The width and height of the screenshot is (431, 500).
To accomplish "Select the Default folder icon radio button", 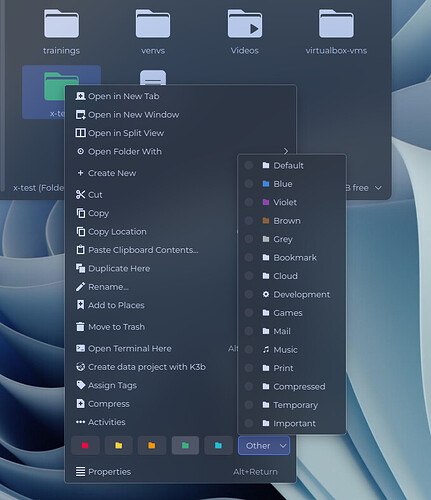I will pyautogui.click(x=249, y=165).
